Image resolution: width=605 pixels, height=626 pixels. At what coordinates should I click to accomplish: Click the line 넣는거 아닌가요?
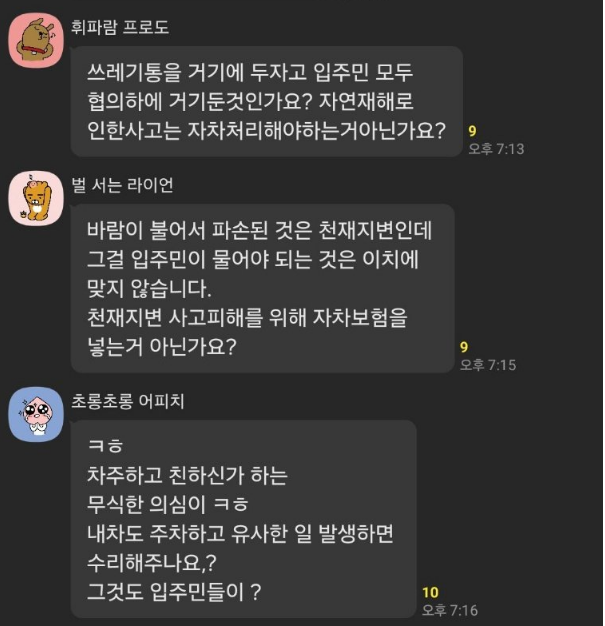pos(162,346)
